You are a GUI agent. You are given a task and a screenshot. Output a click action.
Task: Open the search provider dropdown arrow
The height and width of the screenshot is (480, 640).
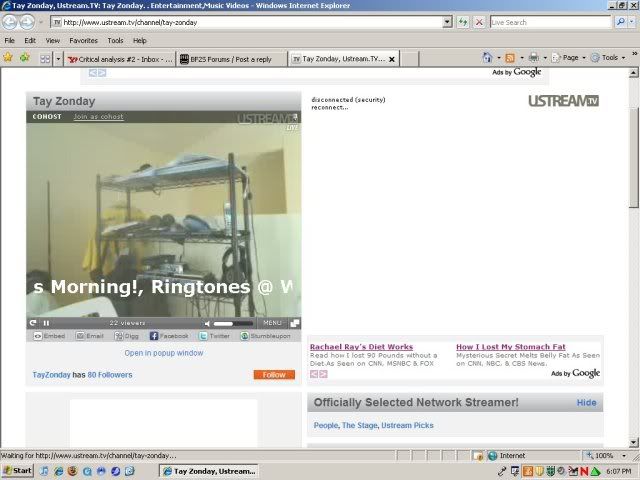point(632,22)
